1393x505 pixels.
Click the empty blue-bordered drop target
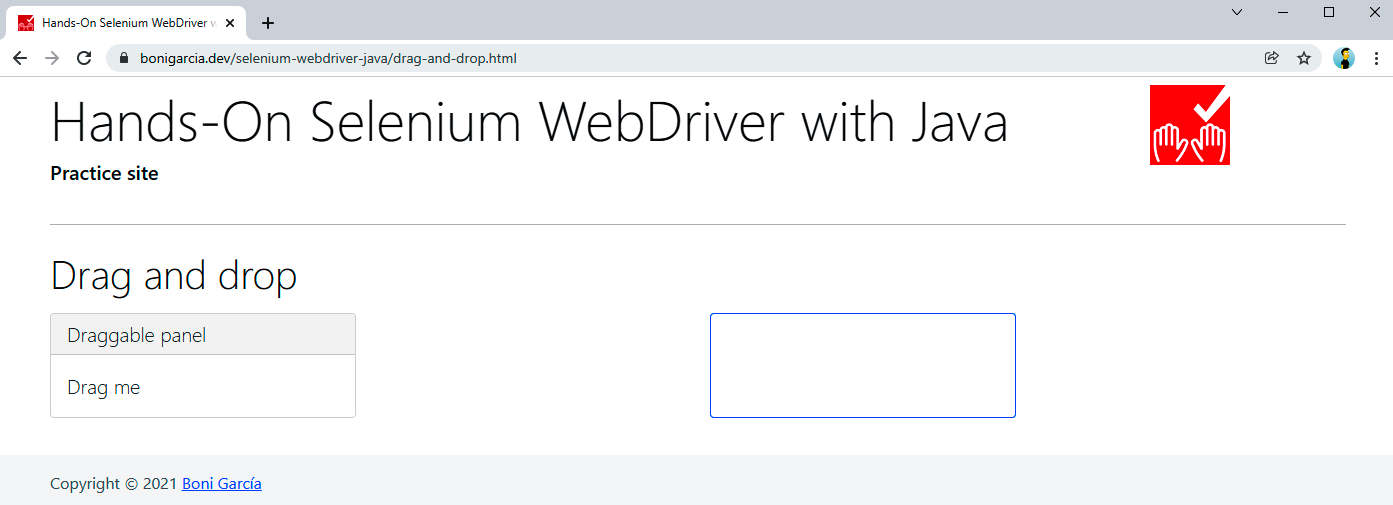pos(862,365)
